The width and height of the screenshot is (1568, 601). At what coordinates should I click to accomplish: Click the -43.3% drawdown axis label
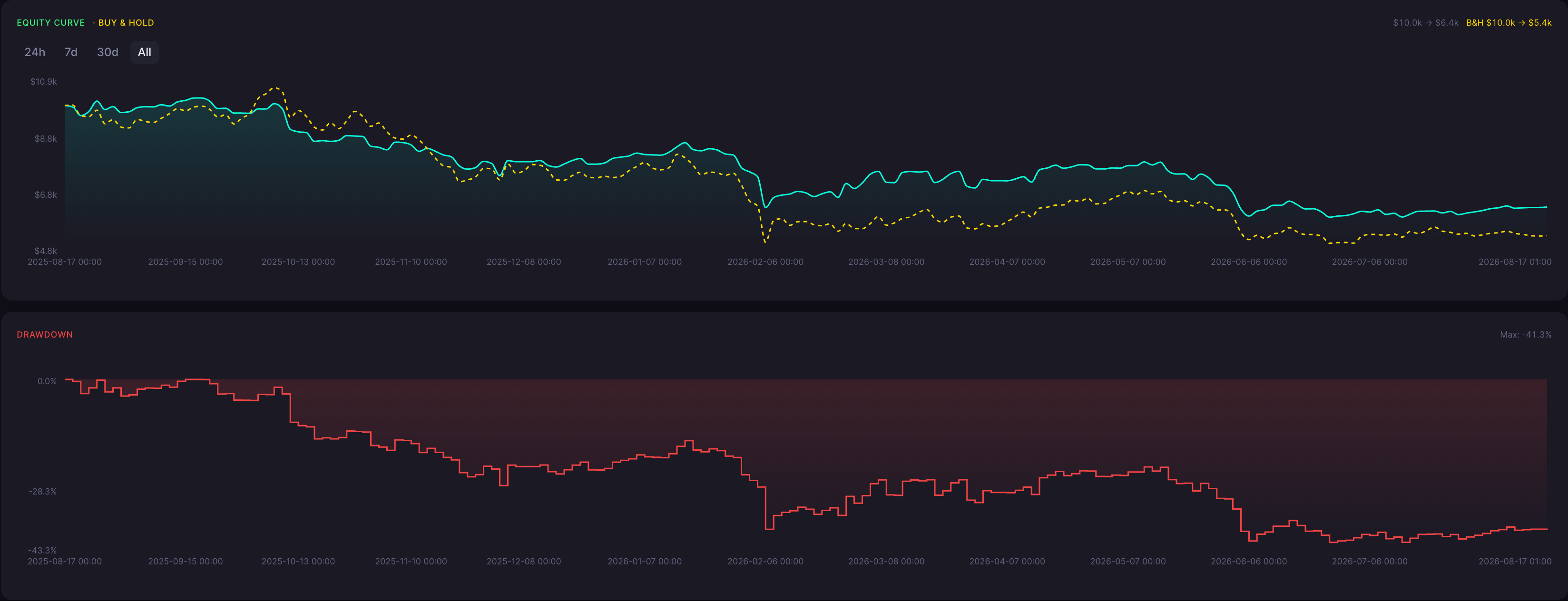(43, 550)
